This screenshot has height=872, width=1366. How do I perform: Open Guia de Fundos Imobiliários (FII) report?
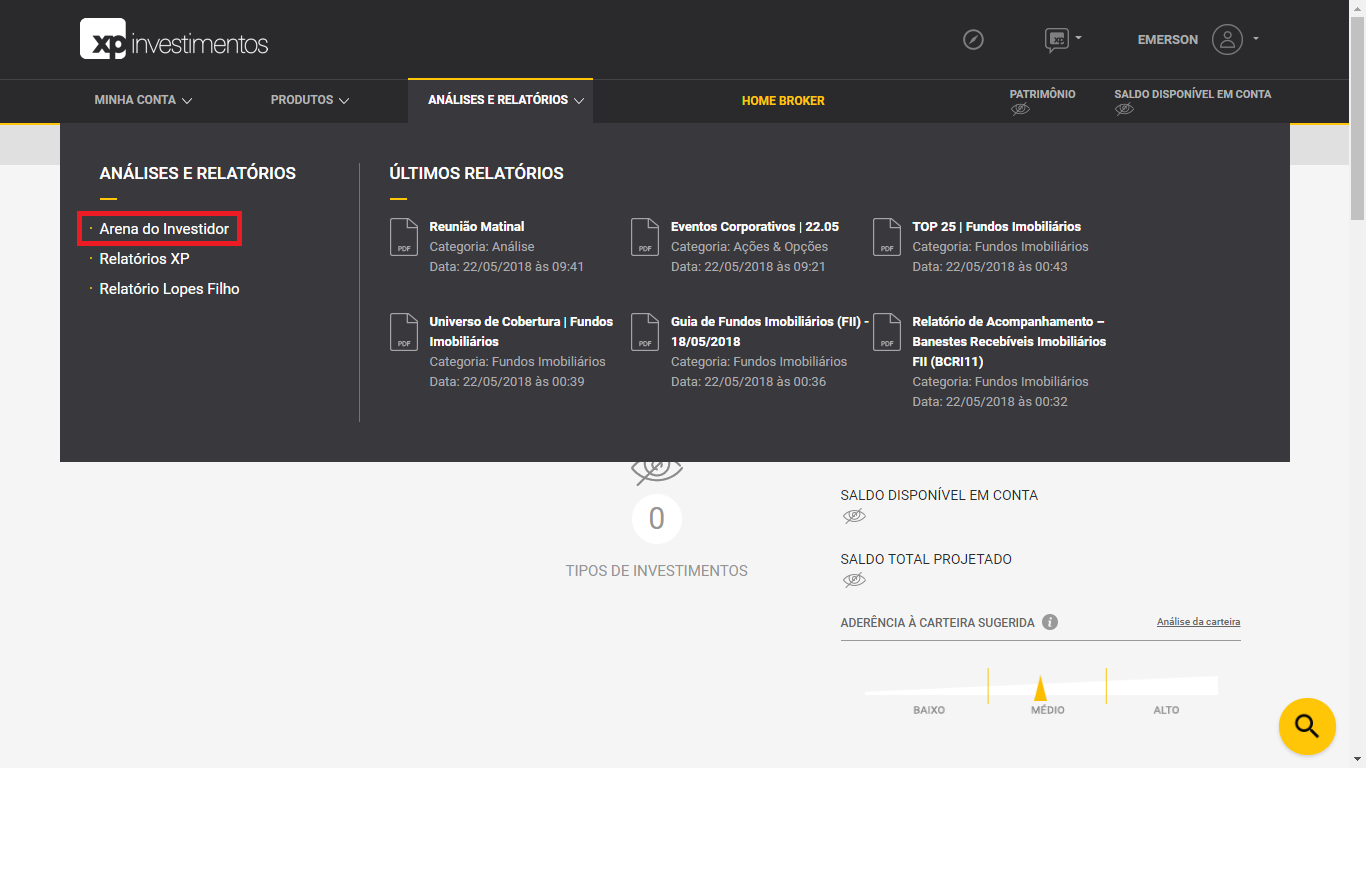[770, 332]
